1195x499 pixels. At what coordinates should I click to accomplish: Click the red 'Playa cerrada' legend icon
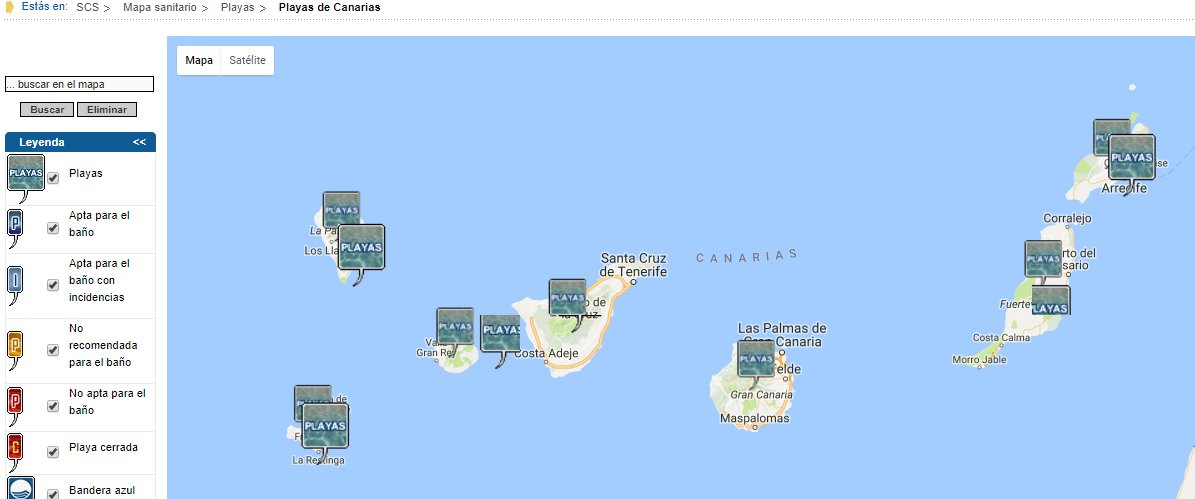(x=15, y=448)
